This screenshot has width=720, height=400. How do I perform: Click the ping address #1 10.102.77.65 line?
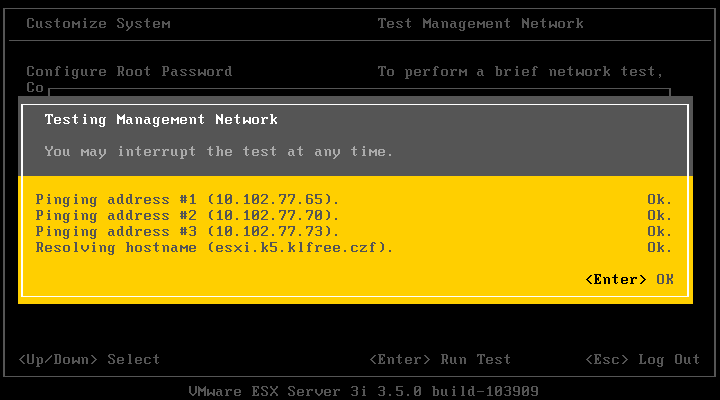point(187,200)
